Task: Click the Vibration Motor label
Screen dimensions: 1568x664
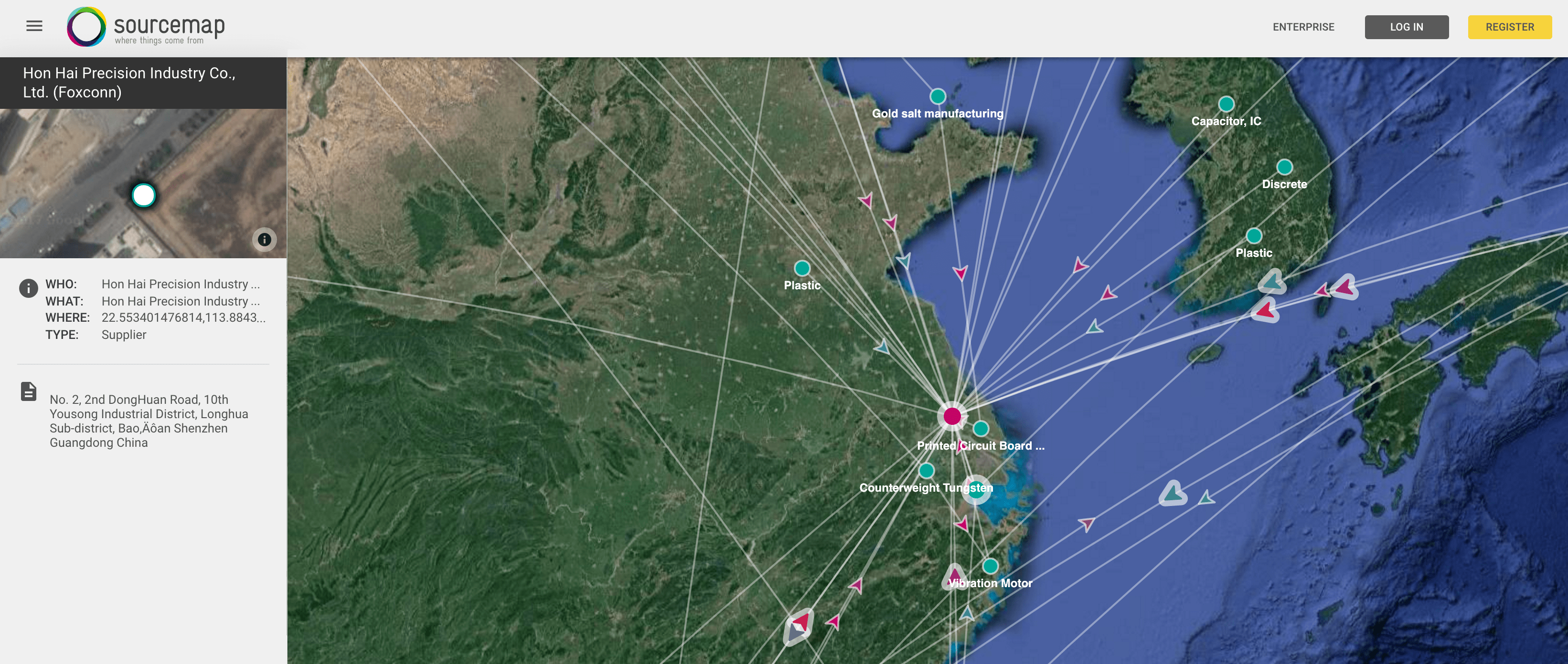Action: point(991,583)
